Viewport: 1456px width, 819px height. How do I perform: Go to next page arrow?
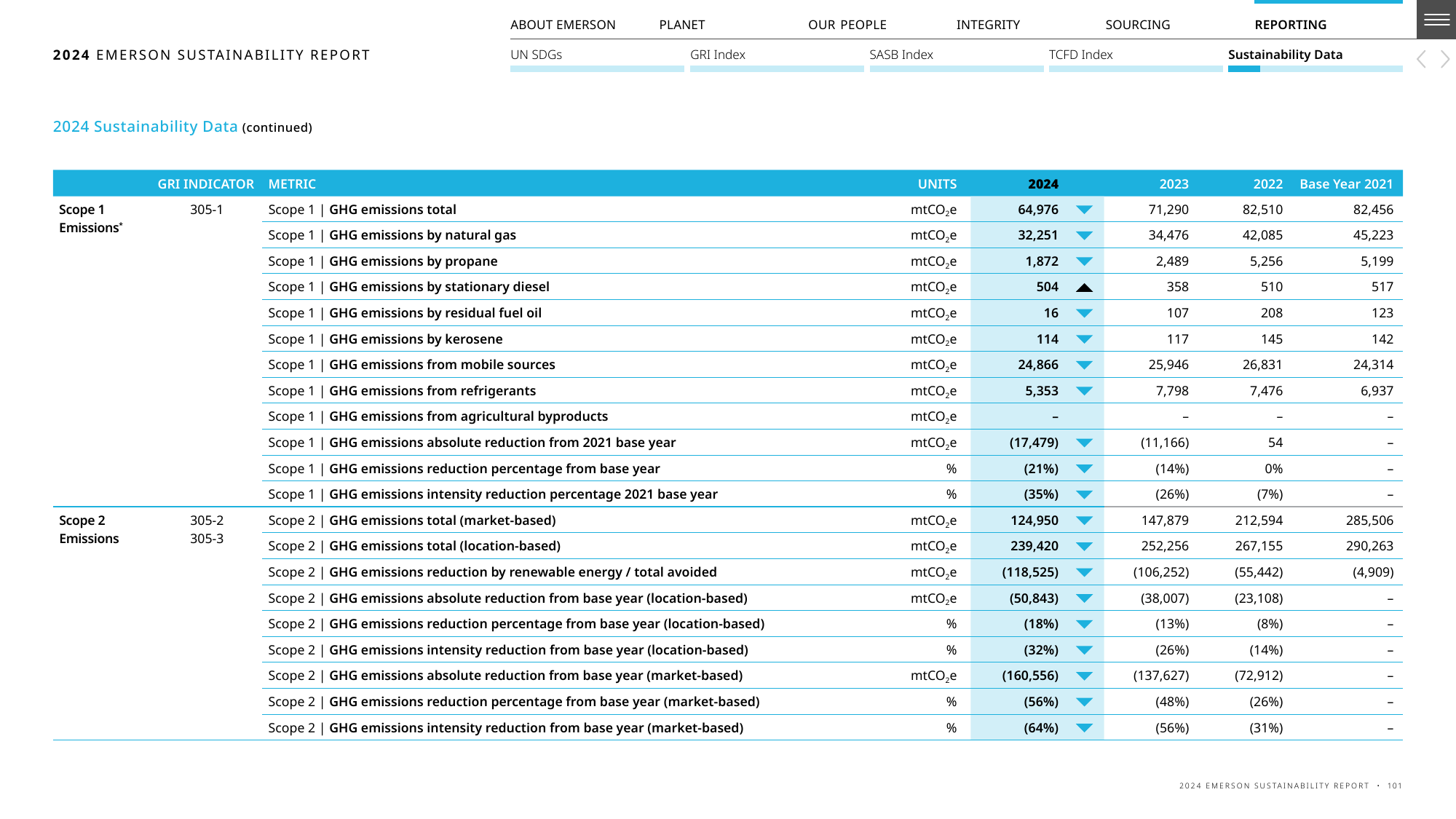click(1445, 60)
